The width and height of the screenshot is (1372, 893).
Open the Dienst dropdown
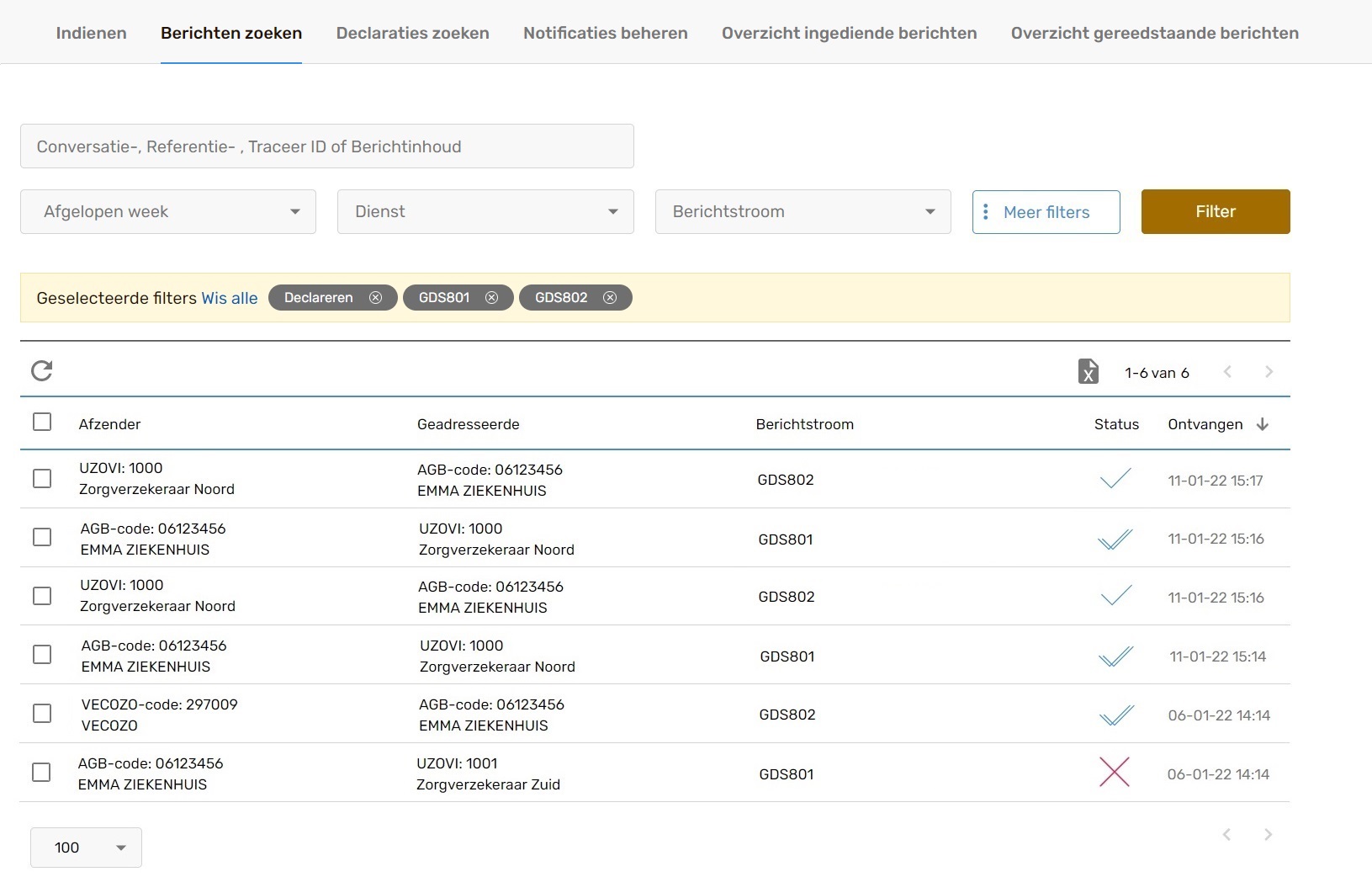click(x=485, y=211)
